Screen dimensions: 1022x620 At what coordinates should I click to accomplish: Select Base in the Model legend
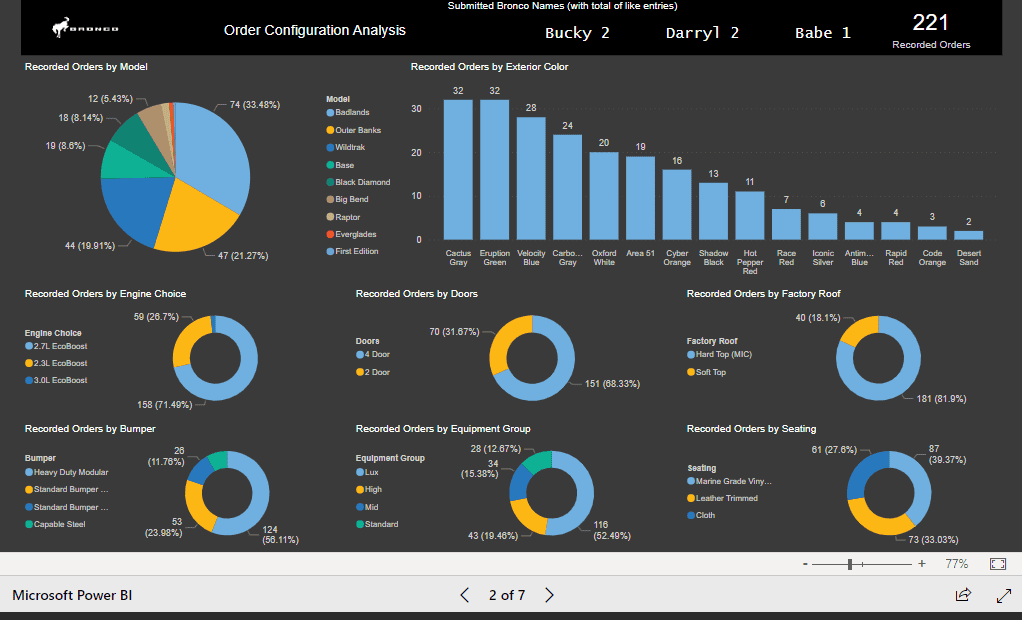[340, 165]
